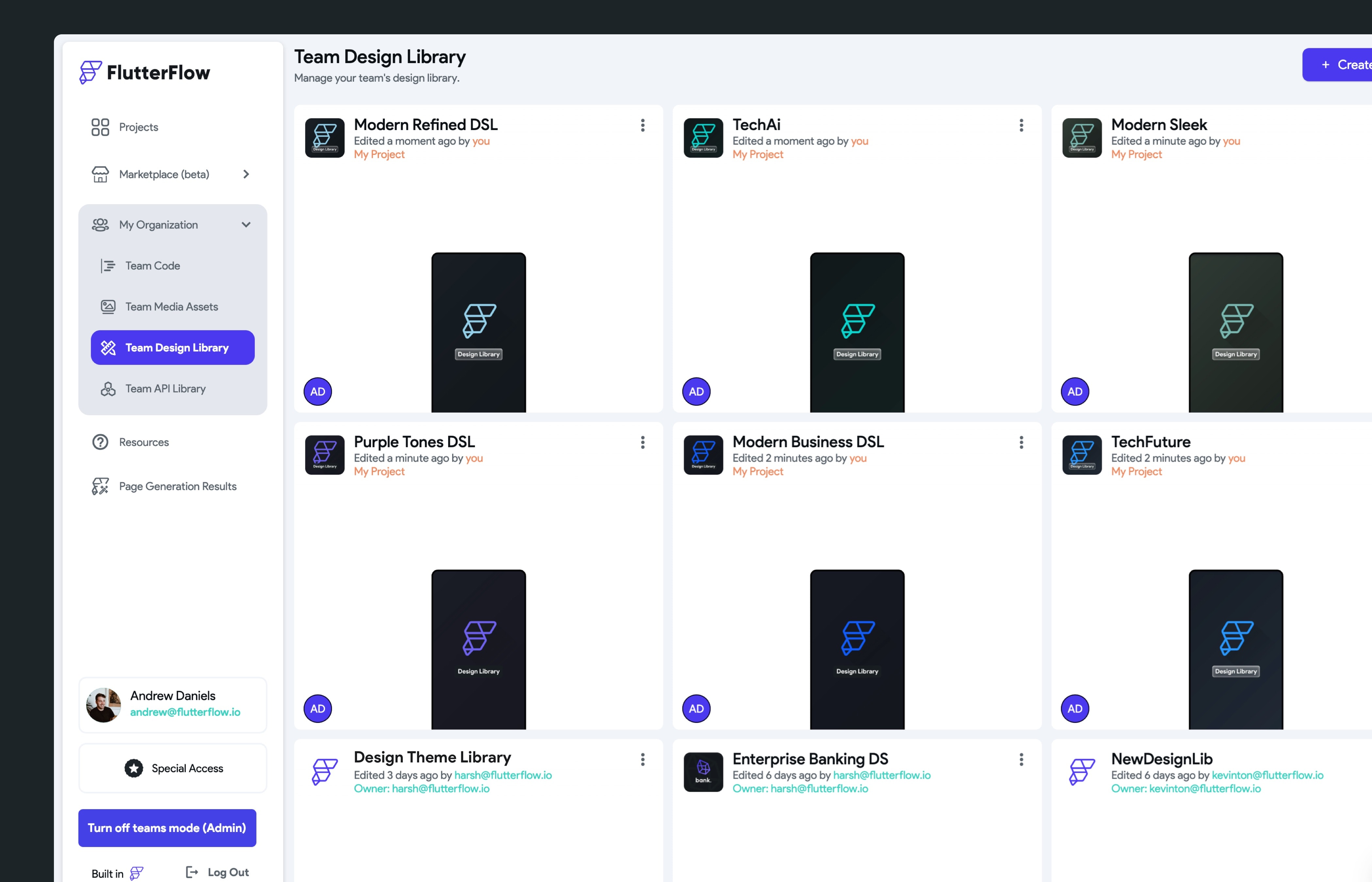Click the Resources question mark icon
The image size is (1372, 882).
[100, 442]
